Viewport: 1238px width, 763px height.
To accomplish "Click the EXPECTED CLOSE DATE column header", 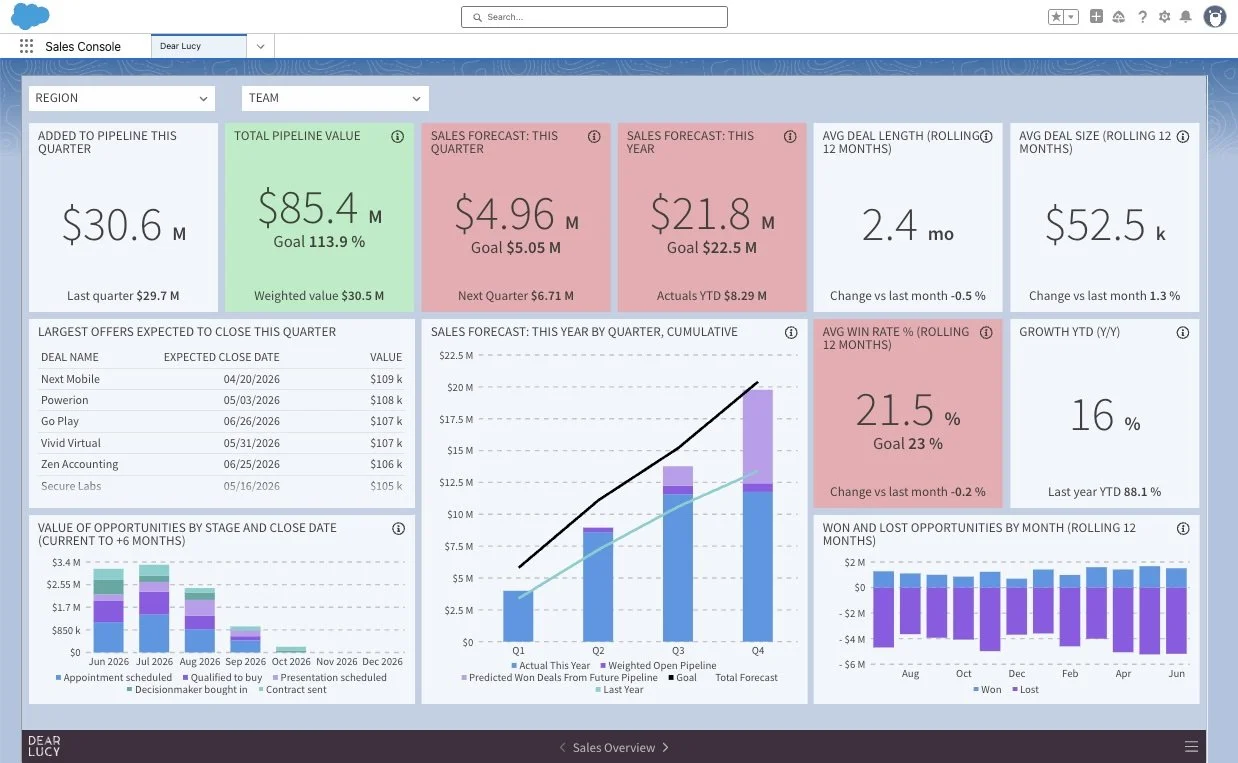I will [x=222, y=357].
